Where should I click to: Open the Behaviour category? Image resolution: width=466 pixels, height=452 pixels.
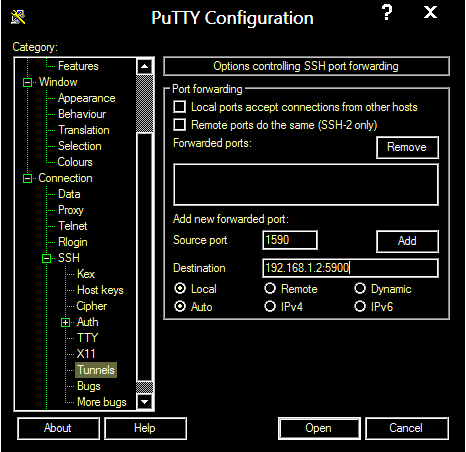tap(82, 114)
